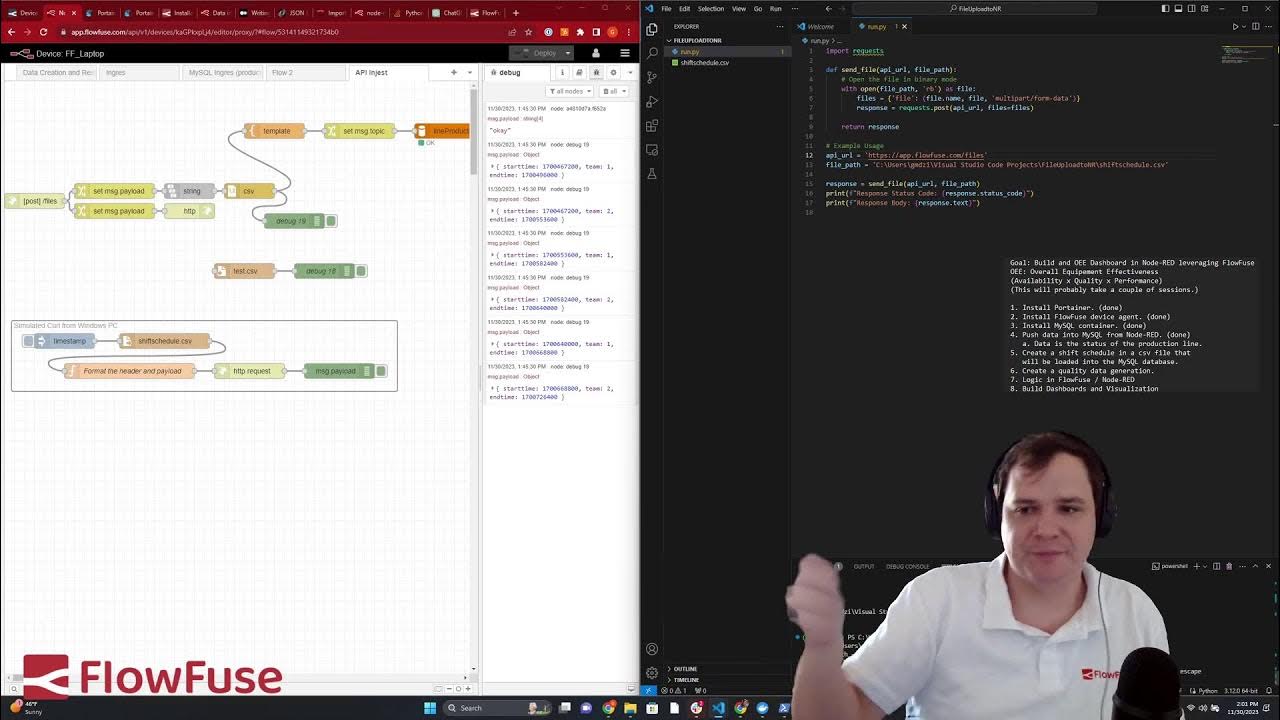Open Run options dropdown beside play icon
The width and height of the screenshot is (1280, 720).
(1245, 26)
